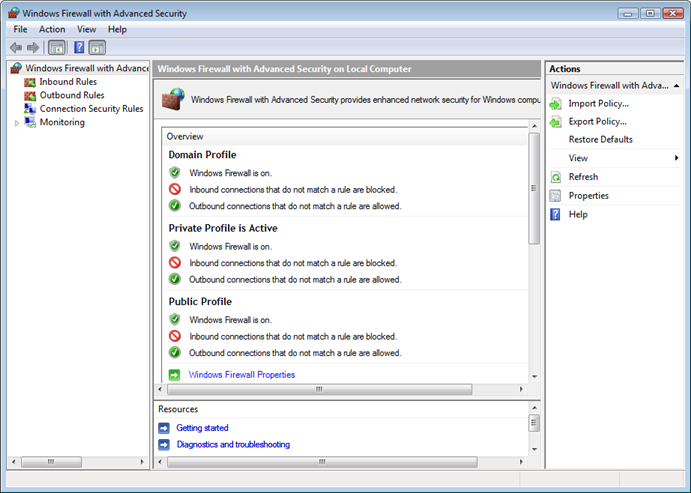Click the title bar firewall application icon
This screenshot has width=691, height=493.
tap(14, 12)
